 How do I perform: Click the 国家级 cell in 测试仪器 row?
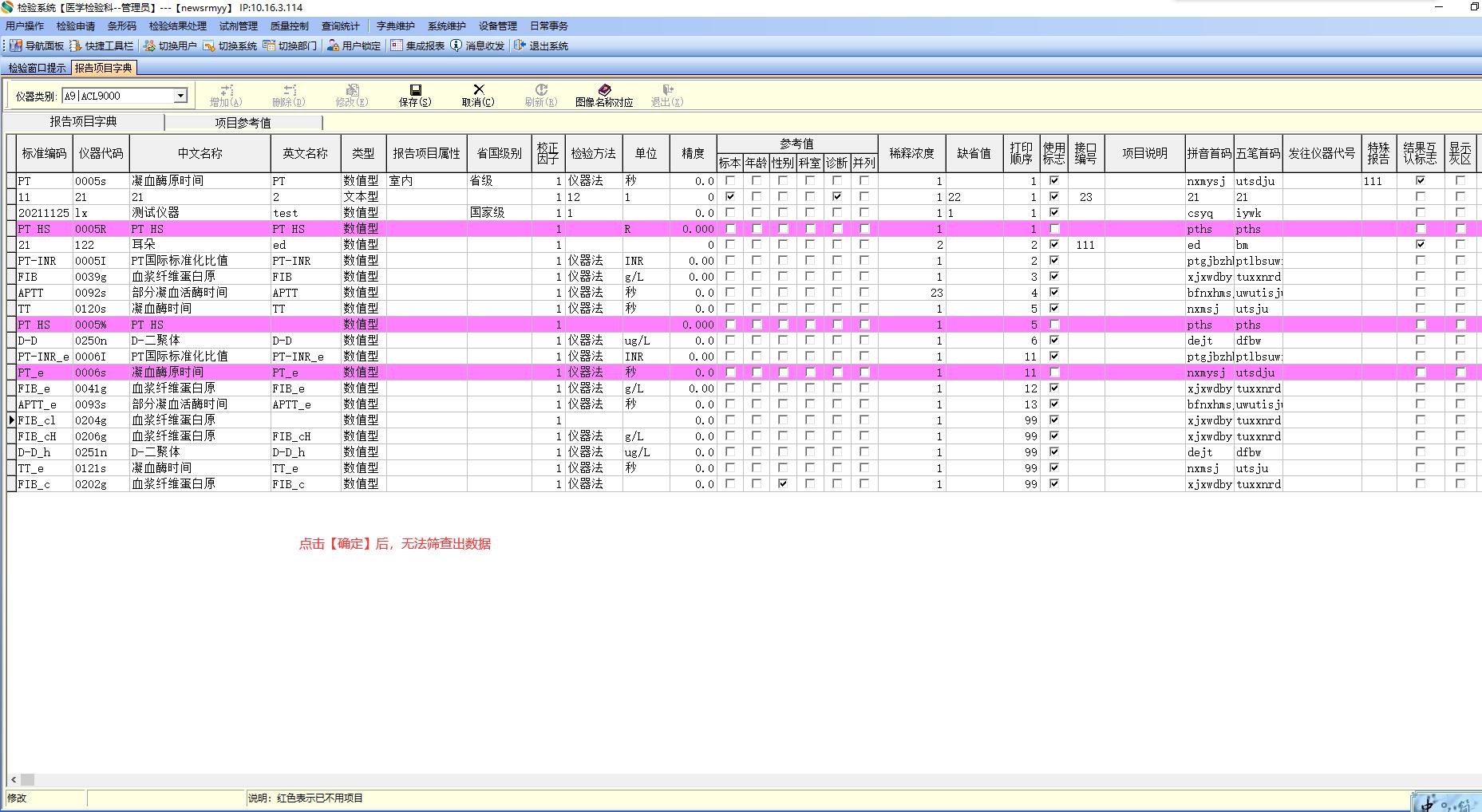[x=500, y=213]
